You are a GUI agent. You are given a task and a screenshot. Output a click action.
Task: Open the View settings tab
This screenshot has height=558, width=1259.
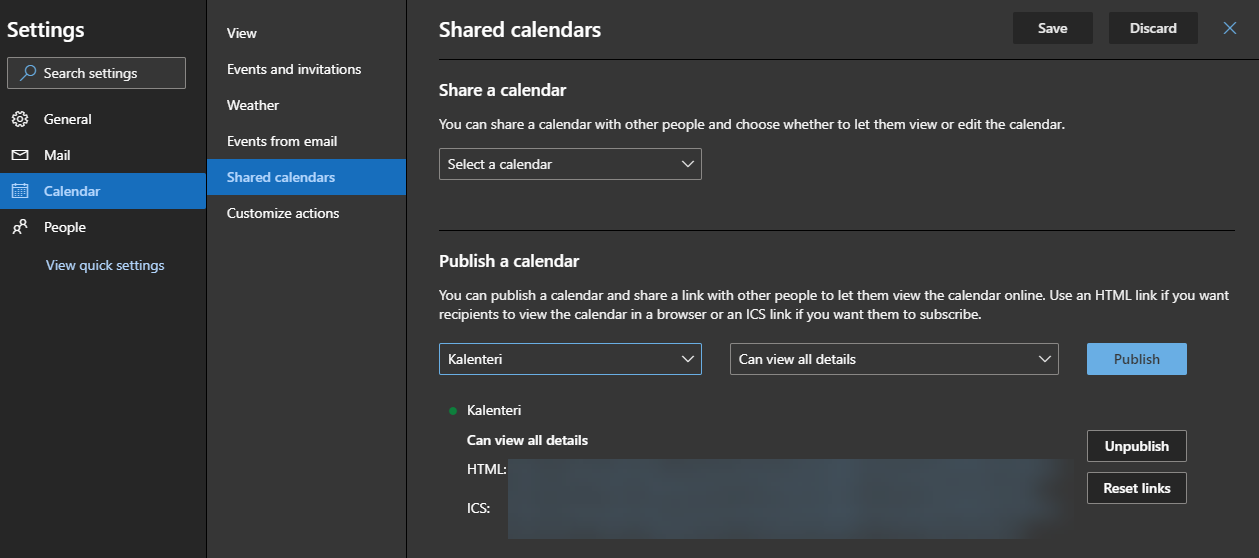click(242, 33)
